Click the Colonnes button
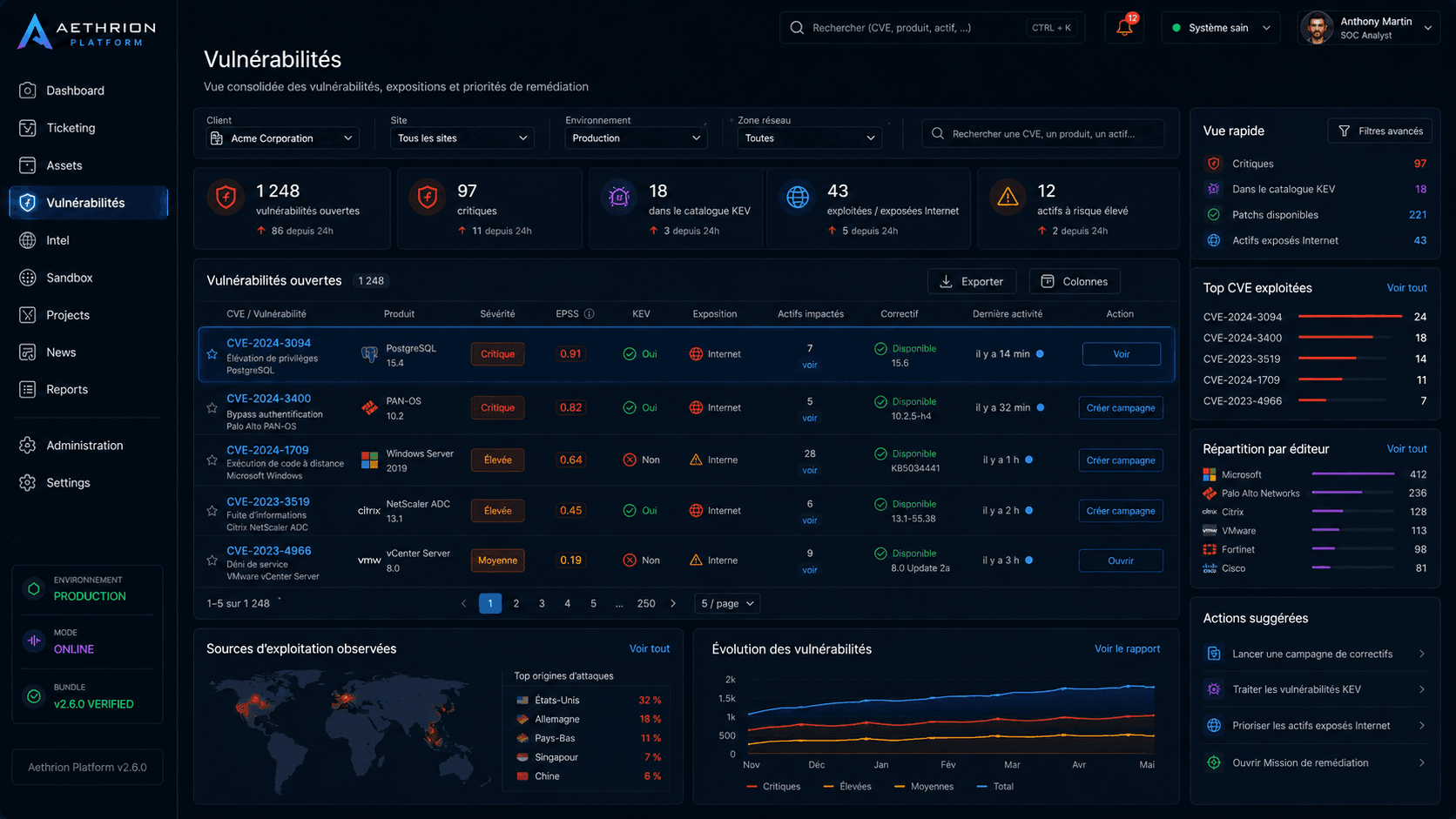The width and height of the screenshot is (1456, 819). (1075, 281)
